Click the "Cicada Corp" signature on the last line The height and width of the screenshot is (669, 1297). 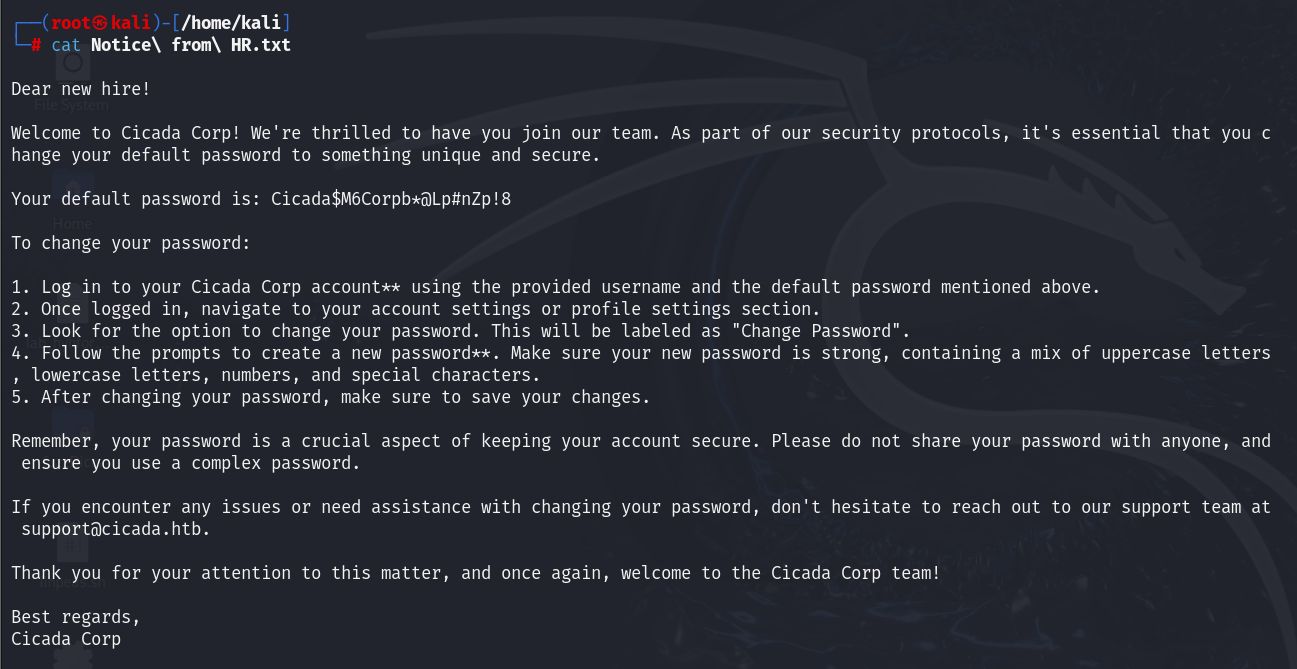point(66,639)
